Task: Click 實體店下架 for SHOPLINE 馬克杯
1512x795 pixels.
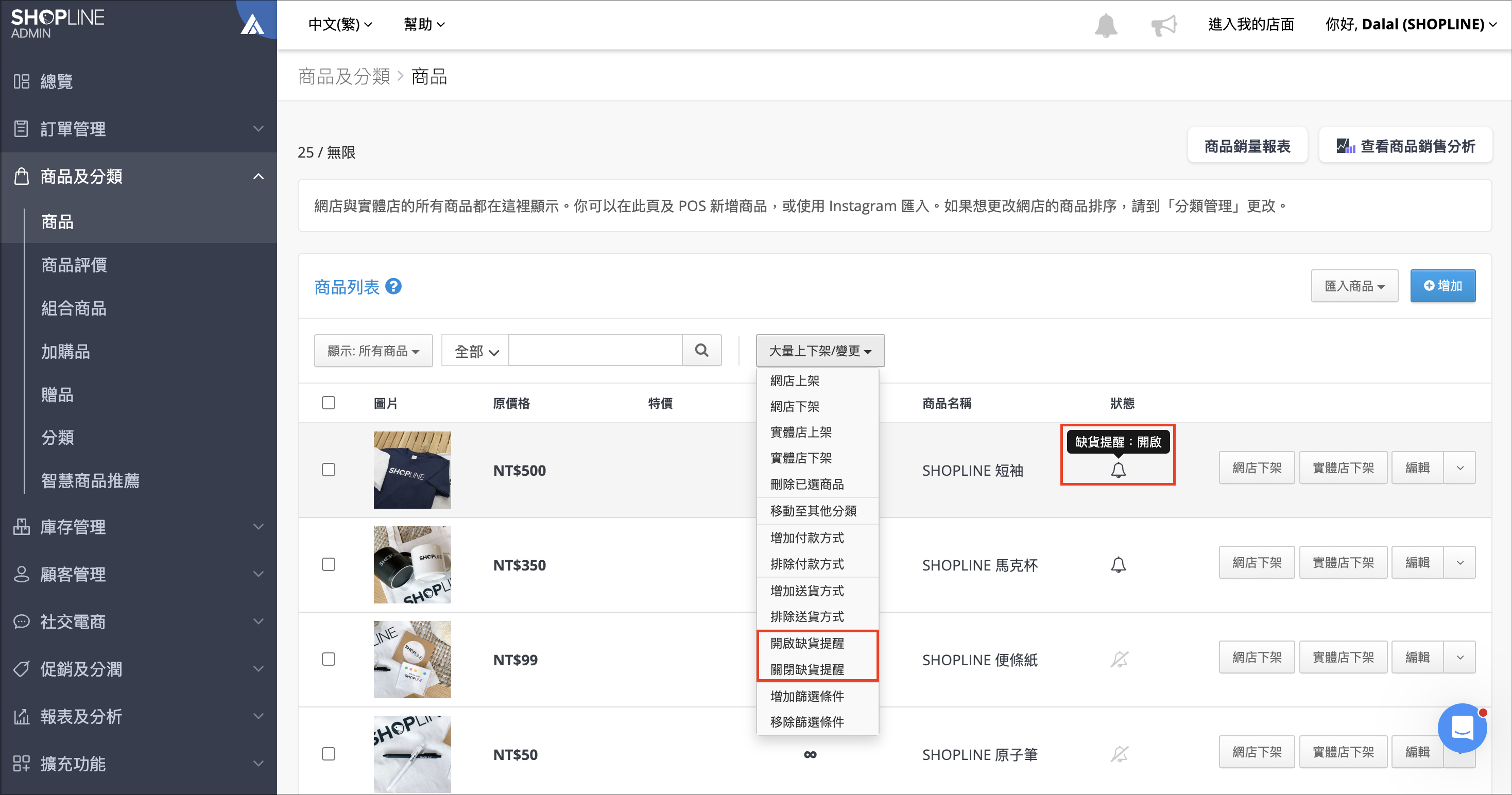Action: [1343, 563]
